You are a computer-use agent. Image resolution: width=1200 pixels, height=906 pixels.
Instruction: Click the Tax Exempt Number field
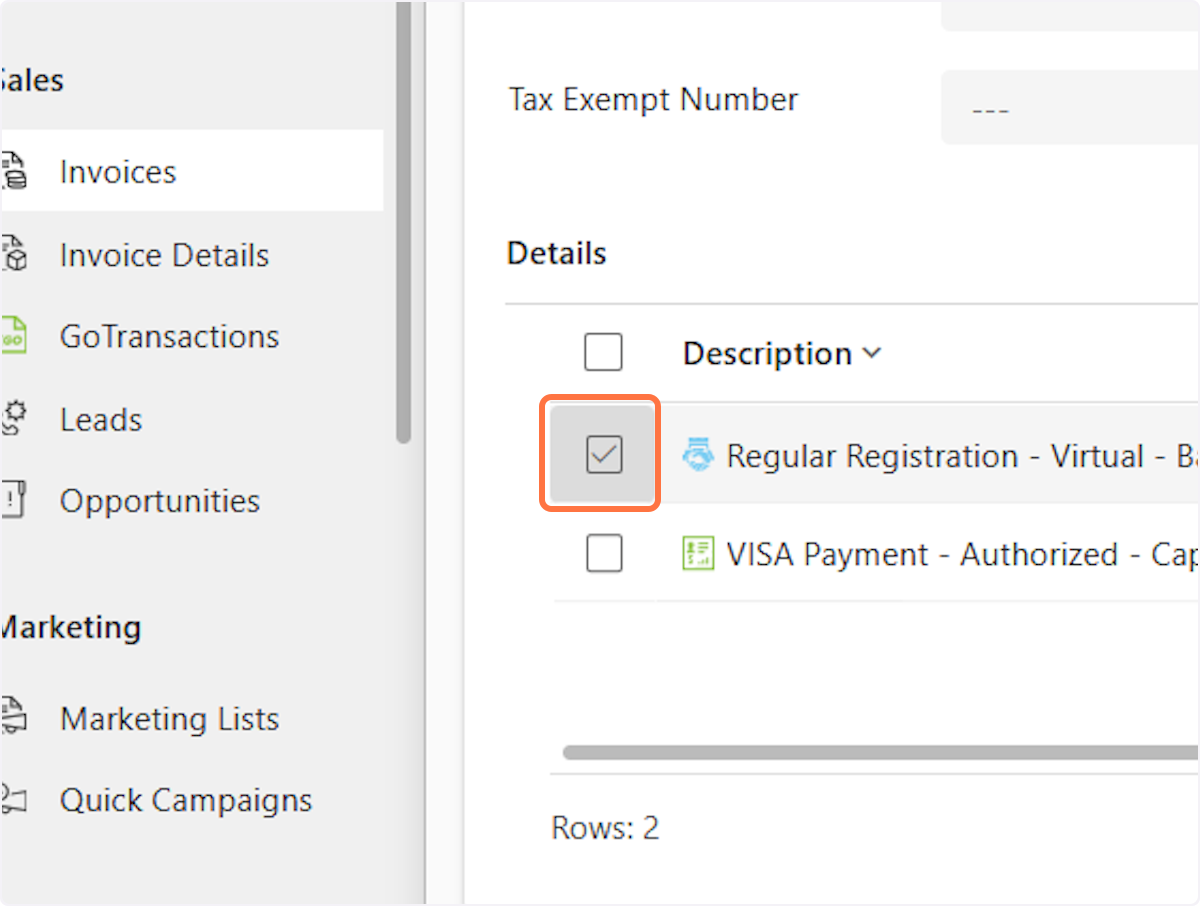point(1070,107)
